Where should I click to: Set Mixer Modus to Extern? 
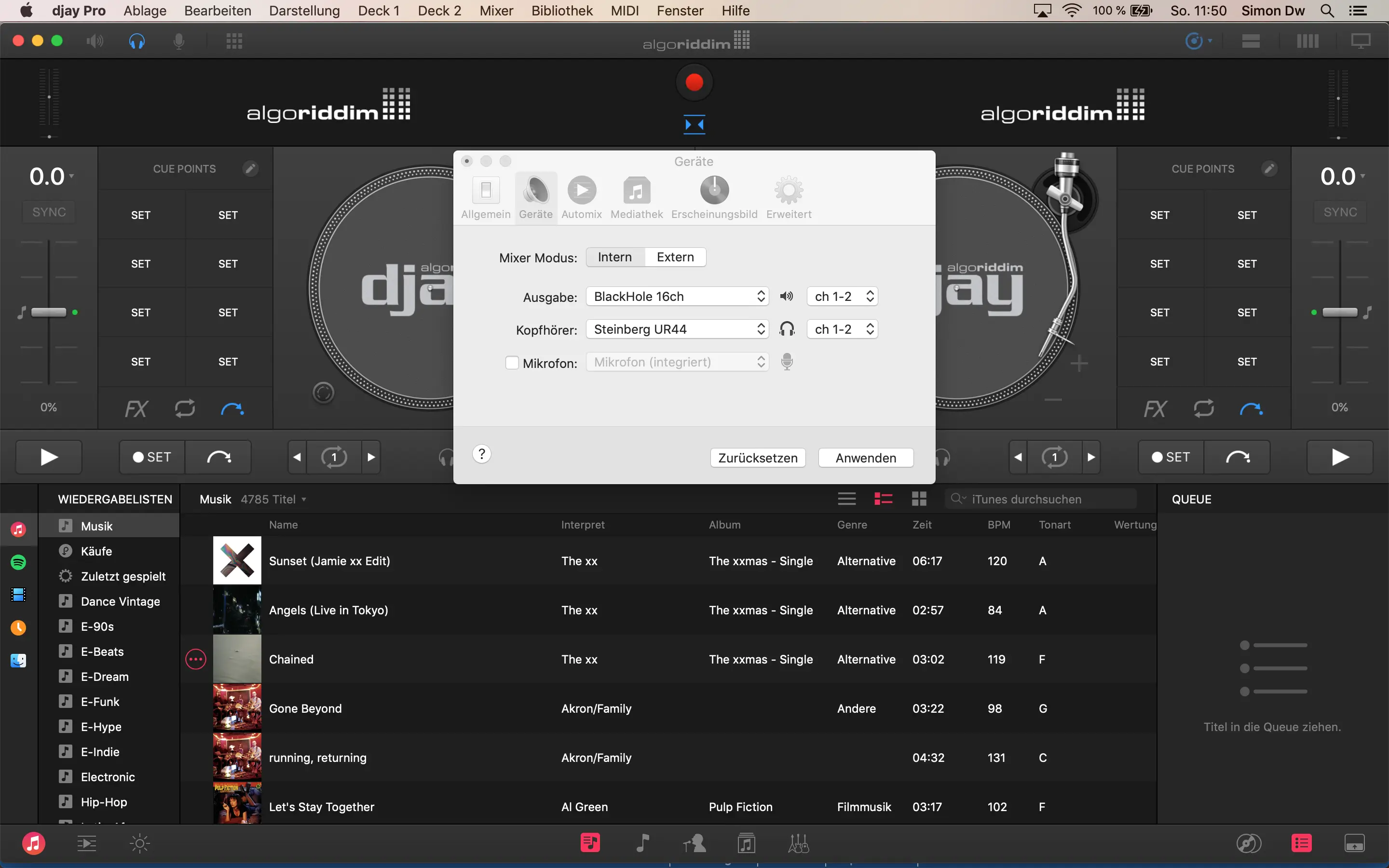[675, 257]
